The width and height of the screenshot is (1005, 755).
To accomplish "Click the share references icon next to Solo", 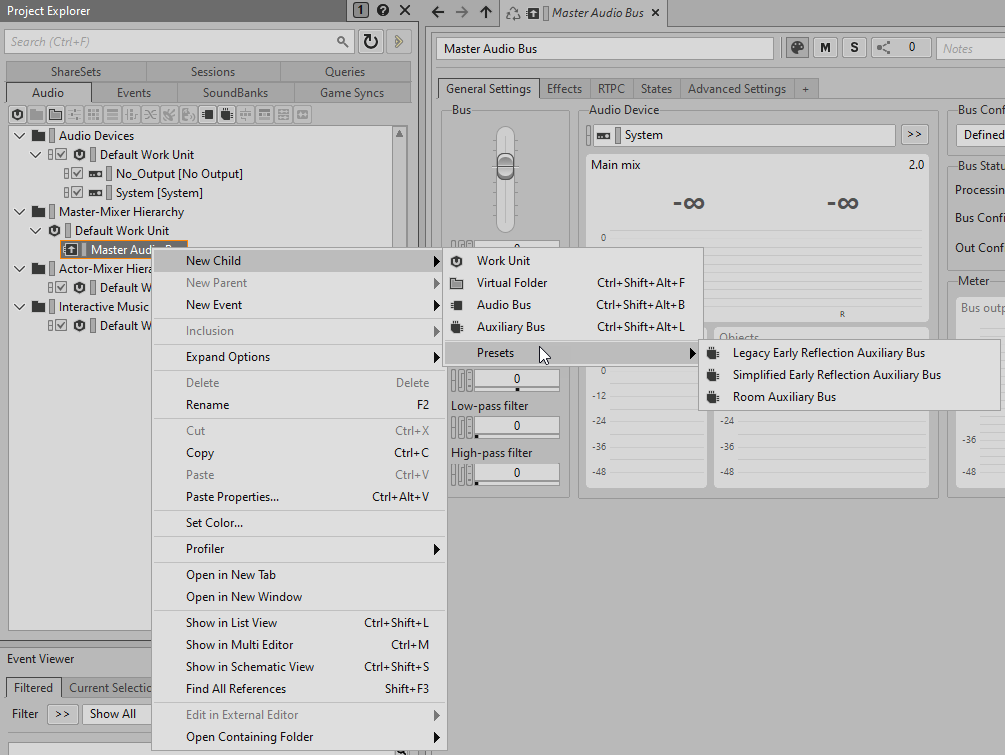I will click(883, 48).
